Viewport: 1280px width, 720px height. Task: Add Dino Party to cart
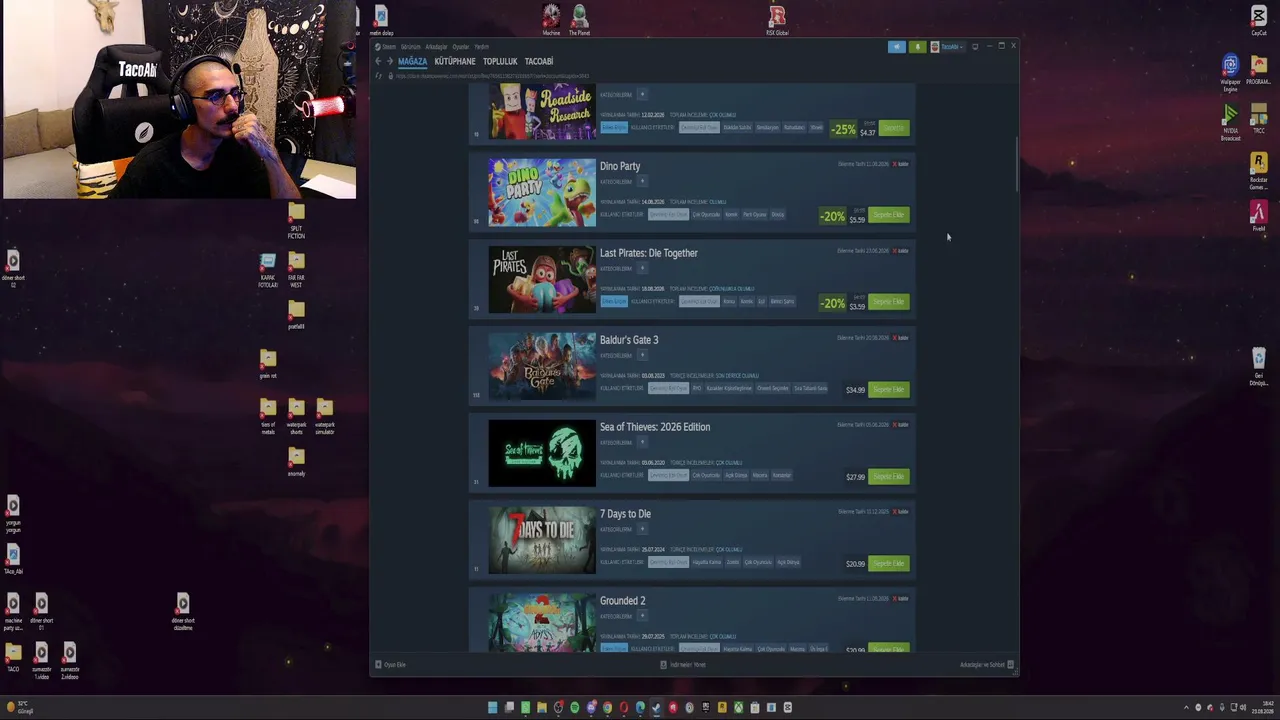(889, 215)
